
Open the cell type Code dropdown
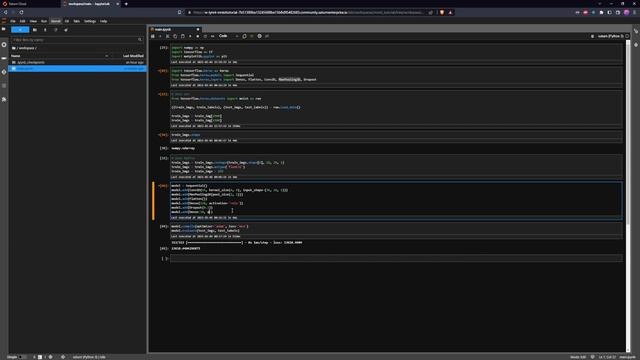tap(229, 36)
